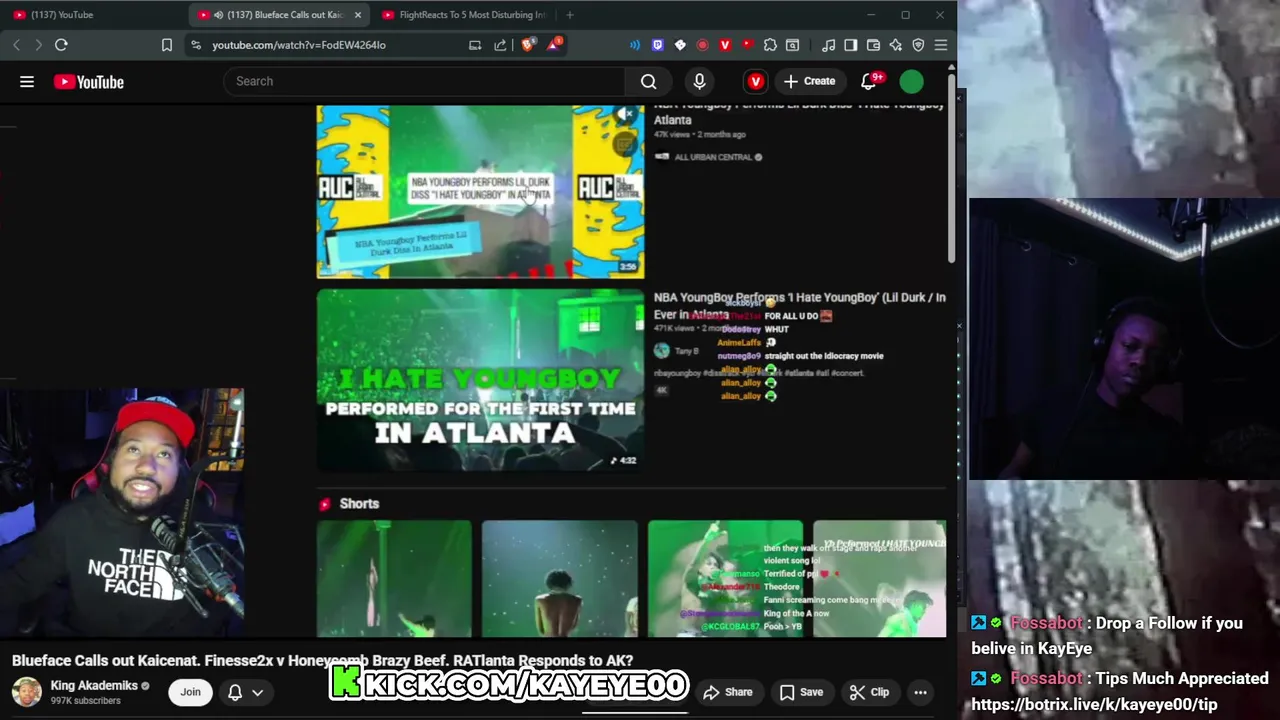This screenshot has height=720, width=1280.
Task: Close the Blueface Calls out tab
Action: [x=357, y=15]
